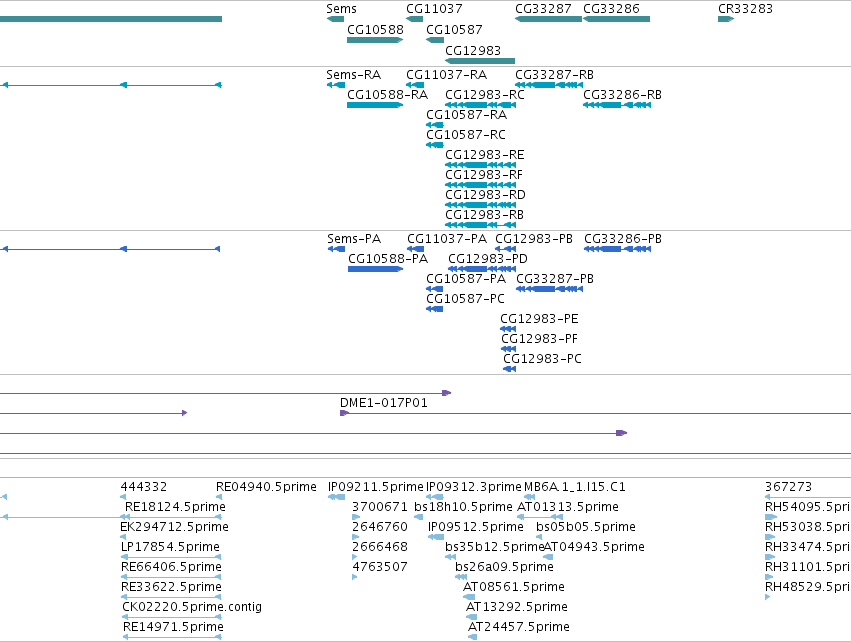Select protein CG12983-PF
The height and width of the screenshot is (642, 851).
[x=509, y=349]
